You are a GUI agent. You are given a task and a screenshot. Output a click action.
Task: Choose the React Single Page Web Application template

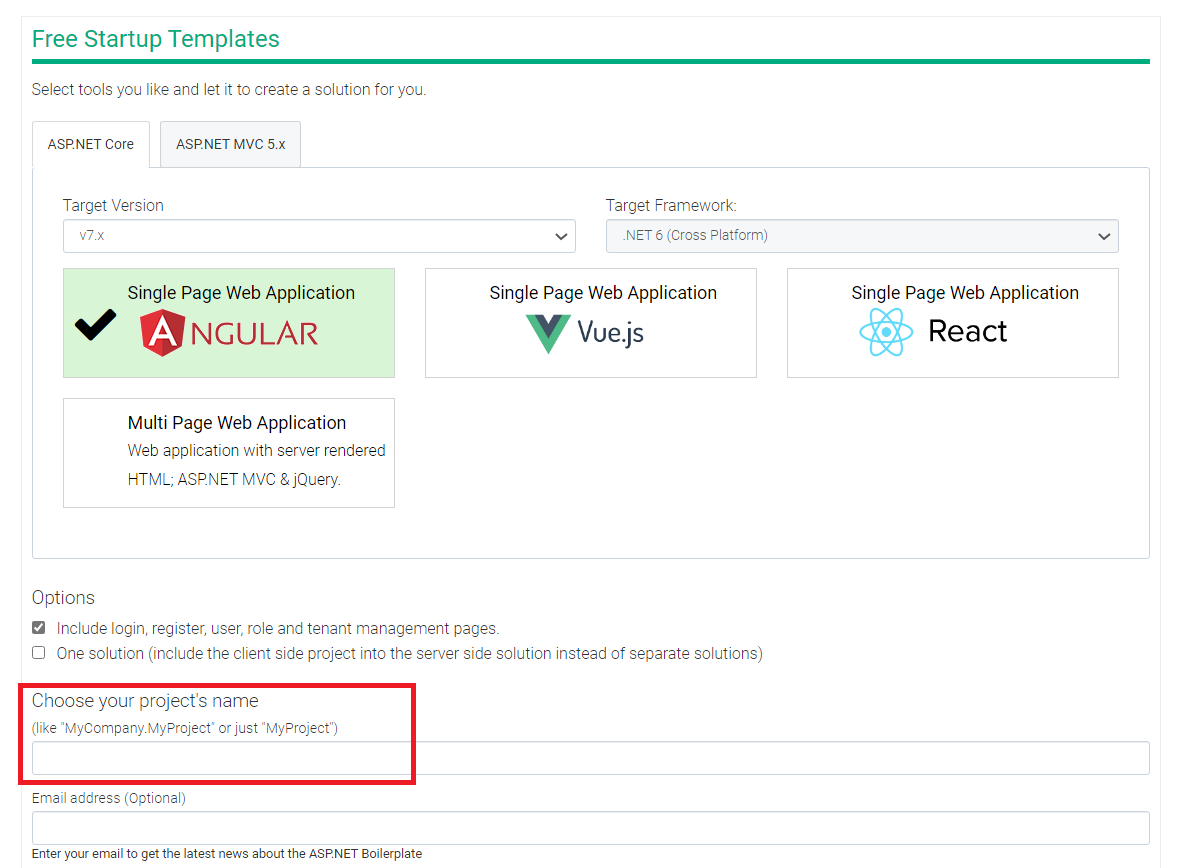[x=952, y=322]
